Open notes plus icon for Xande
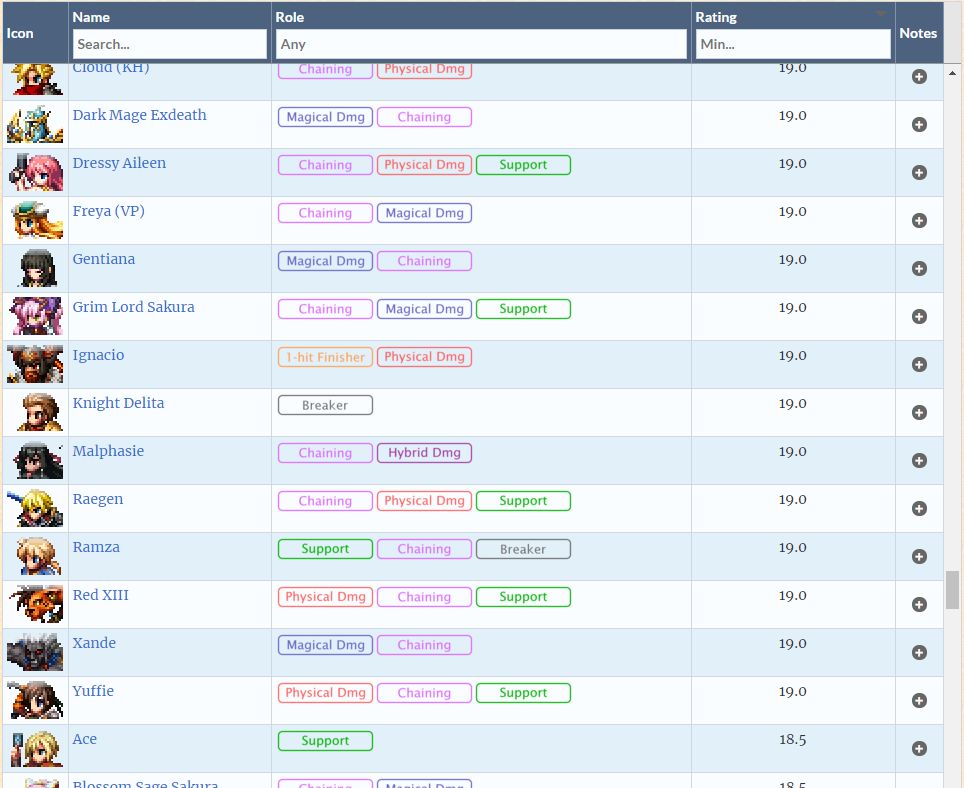Screen dimensions: 964x788 coord(919,652)
